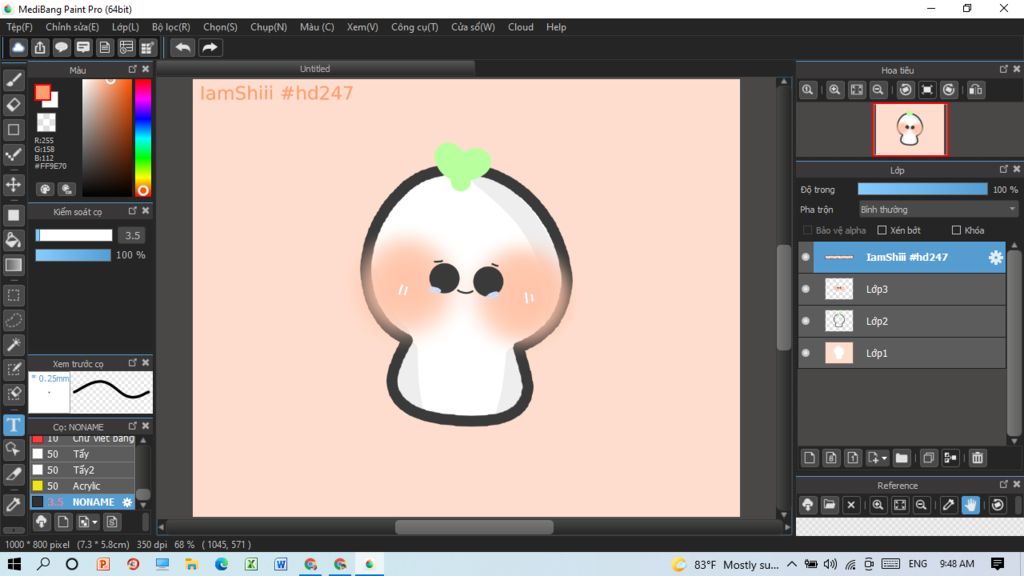Open a file in the Reference panel
The height and width of the screenshot is (576, 1024).
[x=829, y=505]
